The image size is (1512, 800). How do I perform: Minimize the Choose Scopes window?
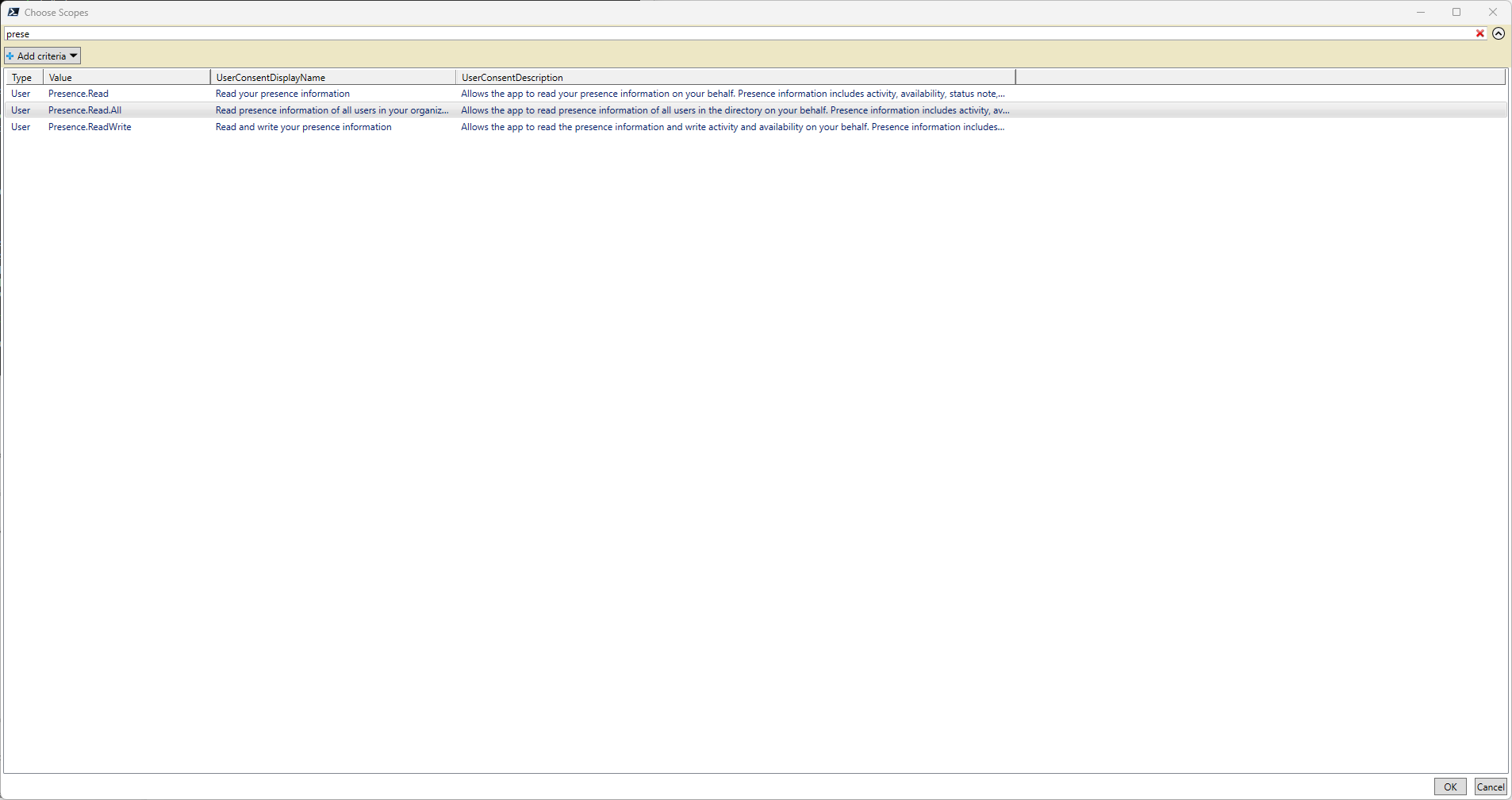pyautogui.click(x=1421, y=12)
